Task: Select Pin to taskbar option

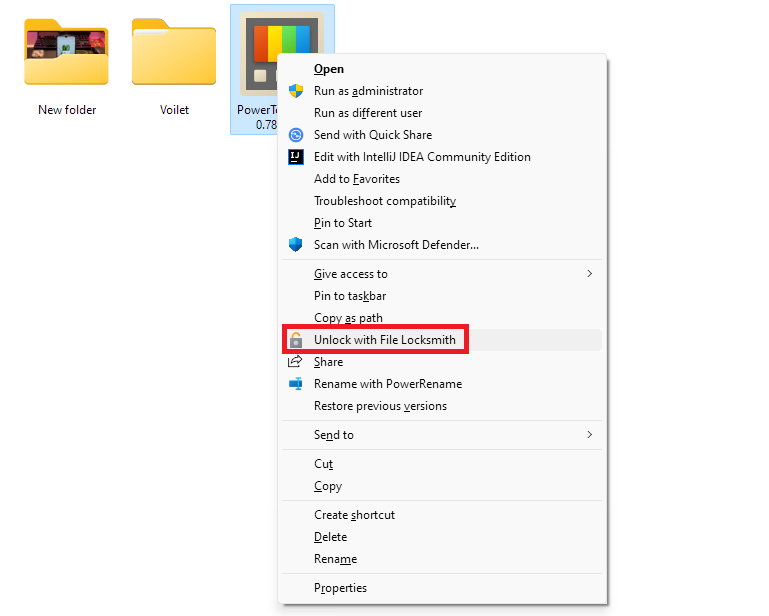Action: click(x=350, y=296)
